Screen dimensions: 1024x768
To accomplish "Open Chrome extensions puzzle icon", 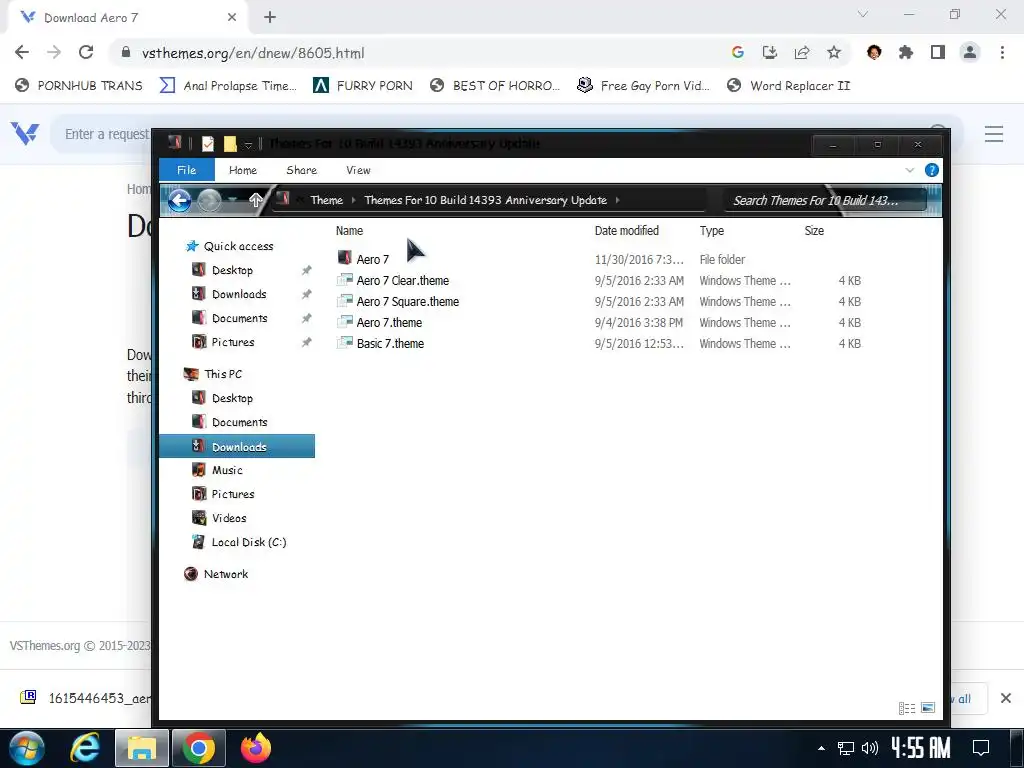I will (x=905, y=52).
